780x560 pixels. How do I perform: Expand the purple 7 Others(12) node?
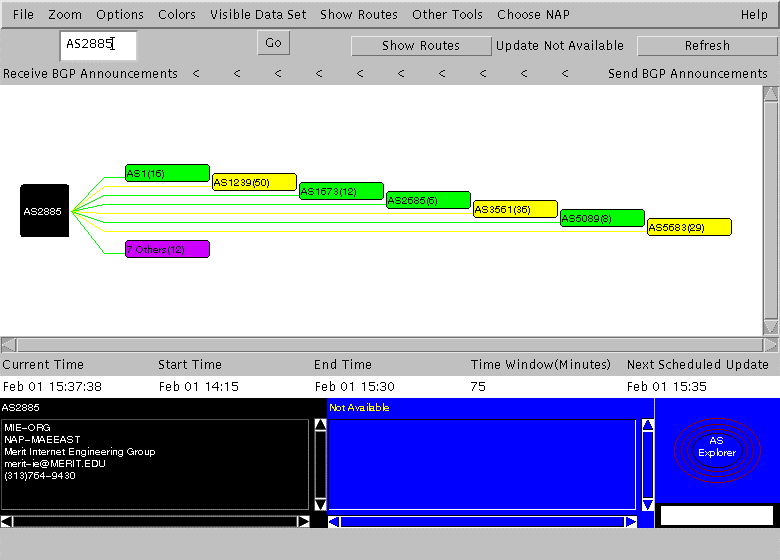coord(167,249)
